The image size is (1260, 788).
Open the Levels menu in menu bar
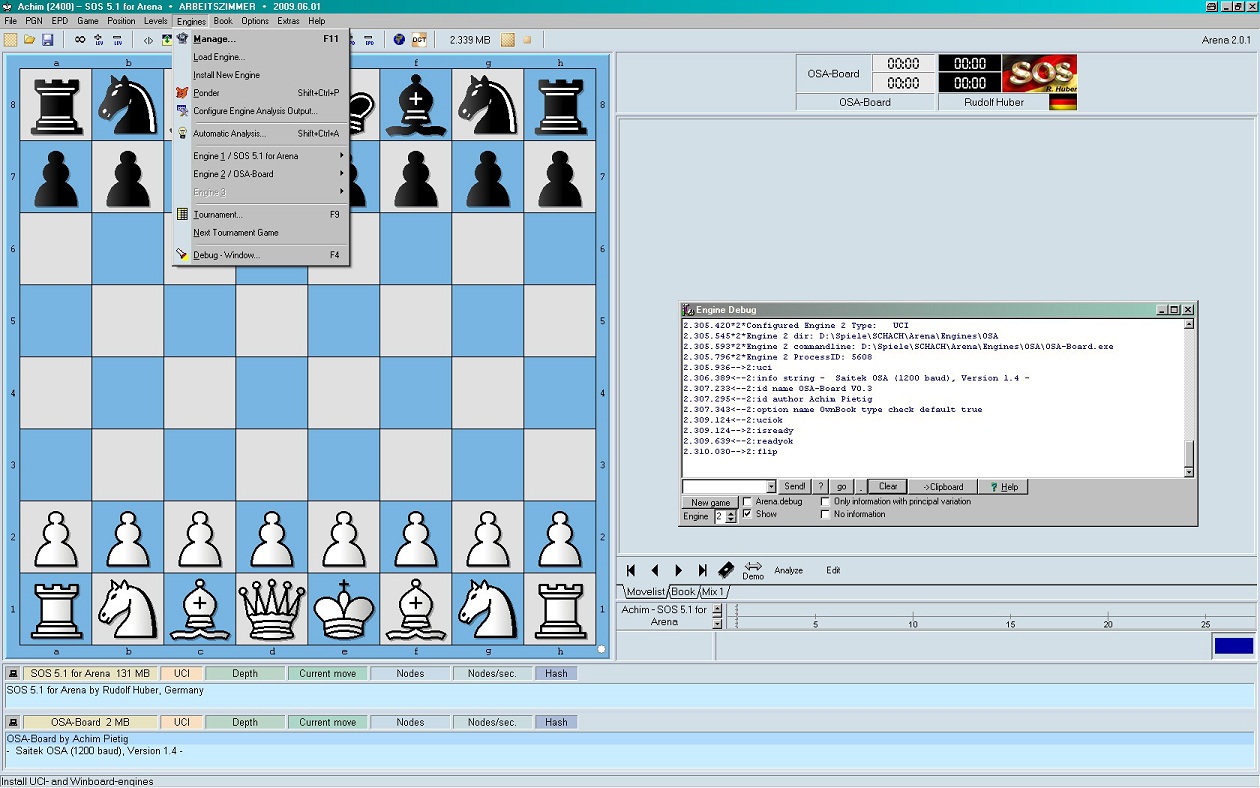click(x=156, y=21)
